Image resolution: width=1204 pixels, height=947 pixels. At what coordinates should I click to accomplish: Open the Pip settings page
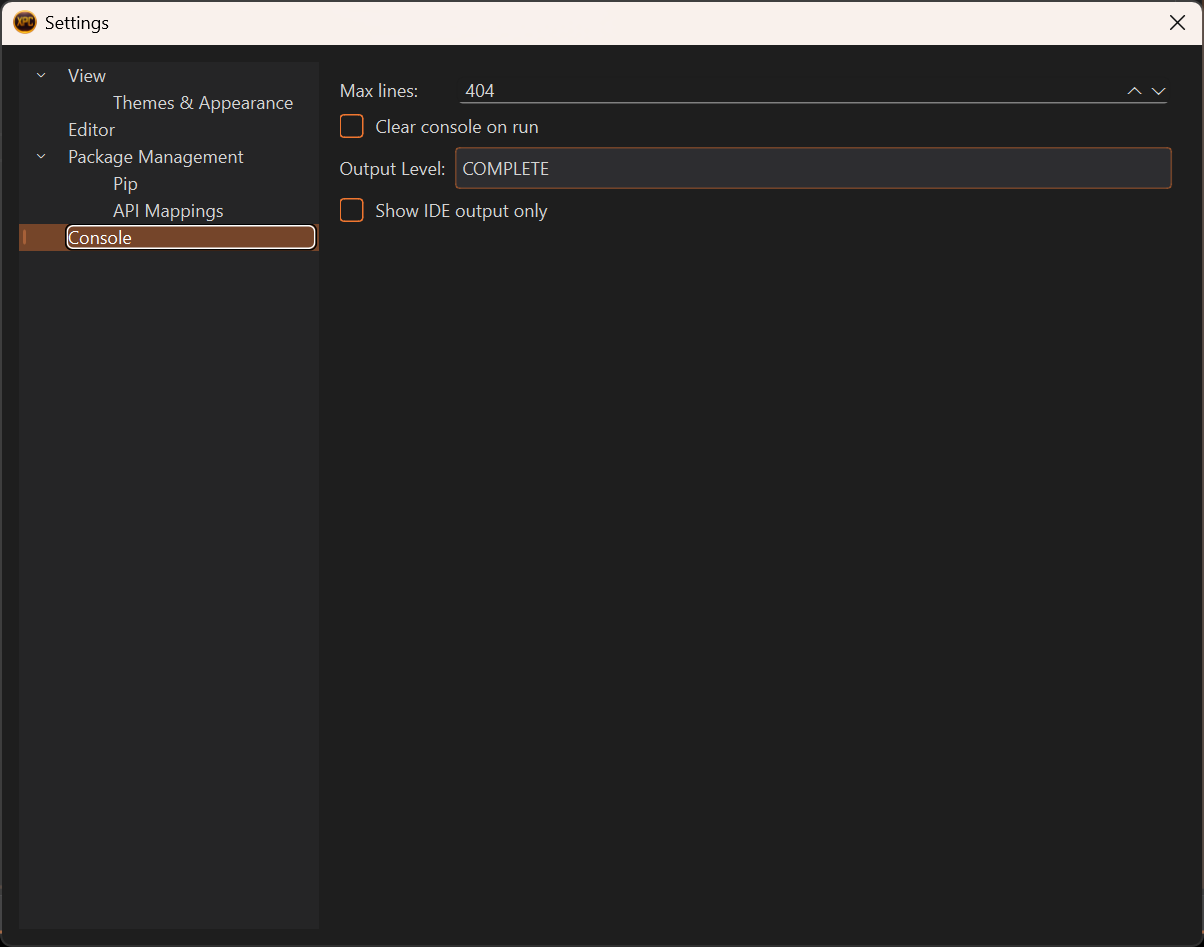pos(125,184)
